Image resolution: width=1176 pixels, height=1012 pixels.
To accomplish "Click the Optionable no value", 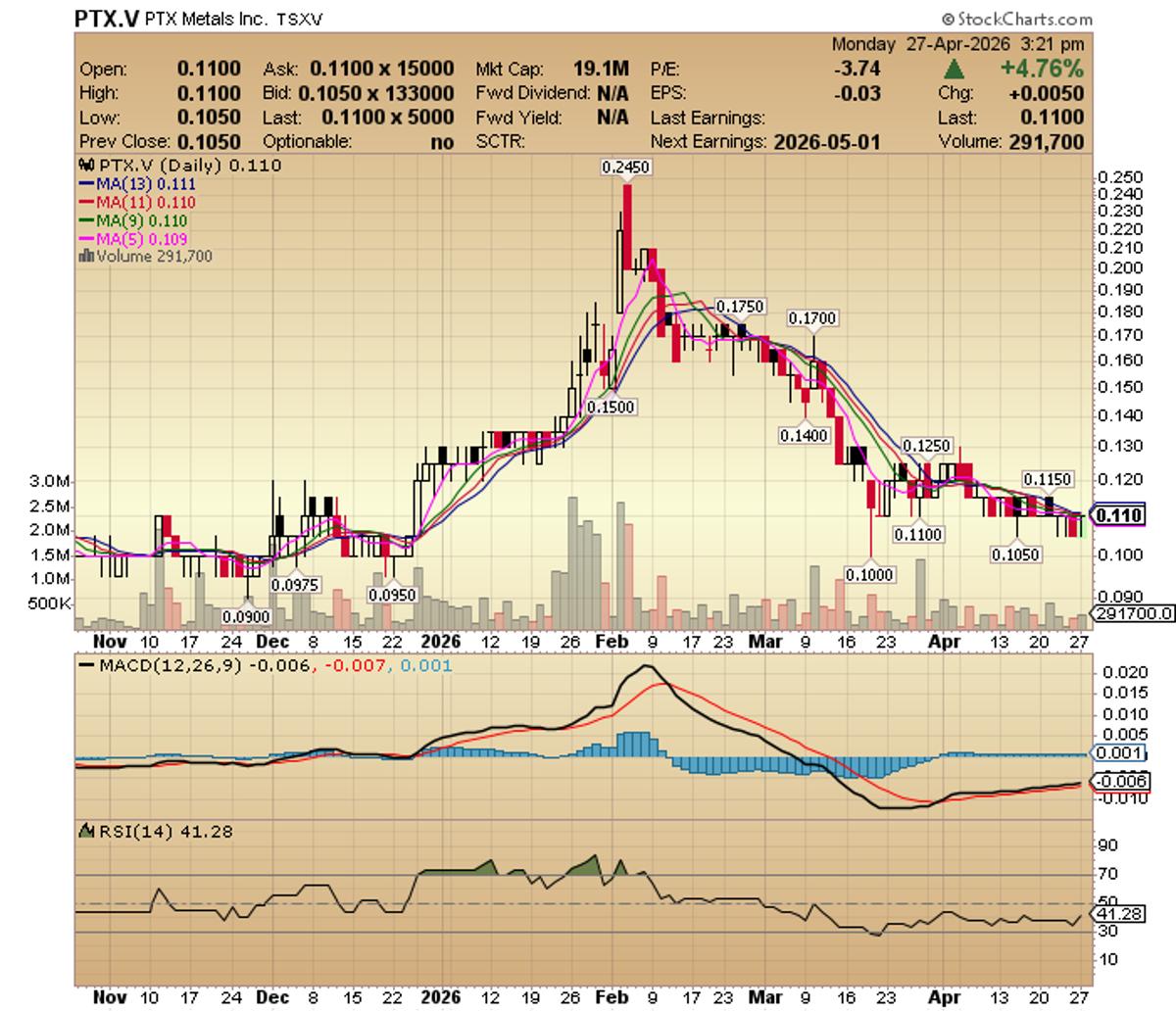I will pos(442,142).
